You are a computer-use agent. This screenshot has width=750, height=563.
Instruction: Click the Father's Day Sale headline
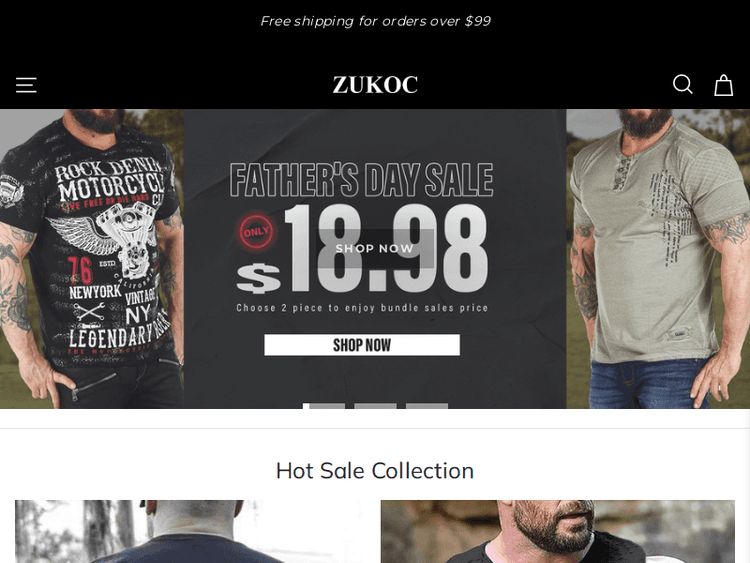point(362,180)
